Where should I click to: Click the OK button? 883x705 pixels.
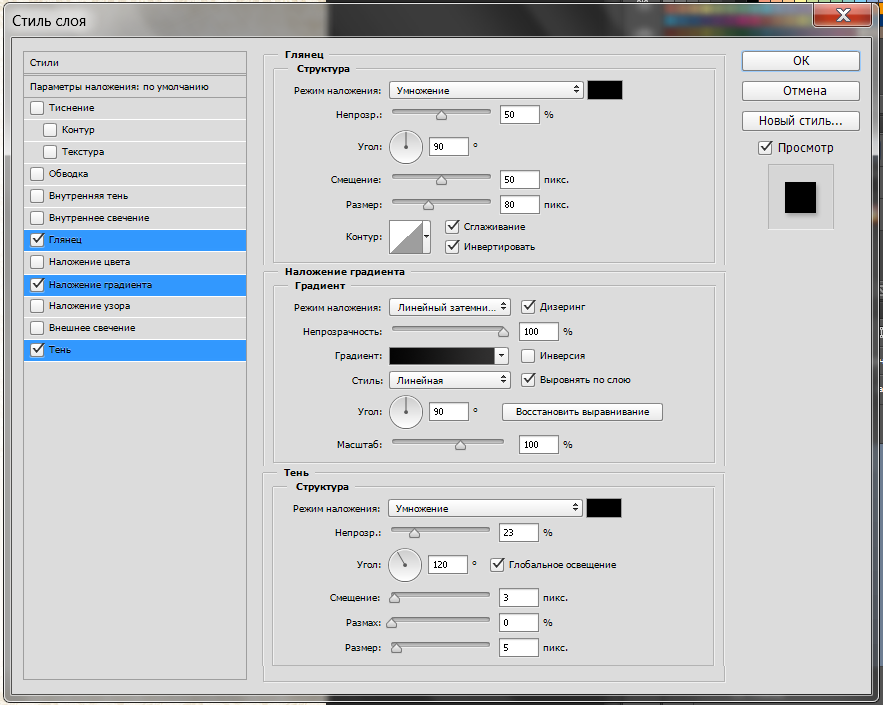coord(800,60)
